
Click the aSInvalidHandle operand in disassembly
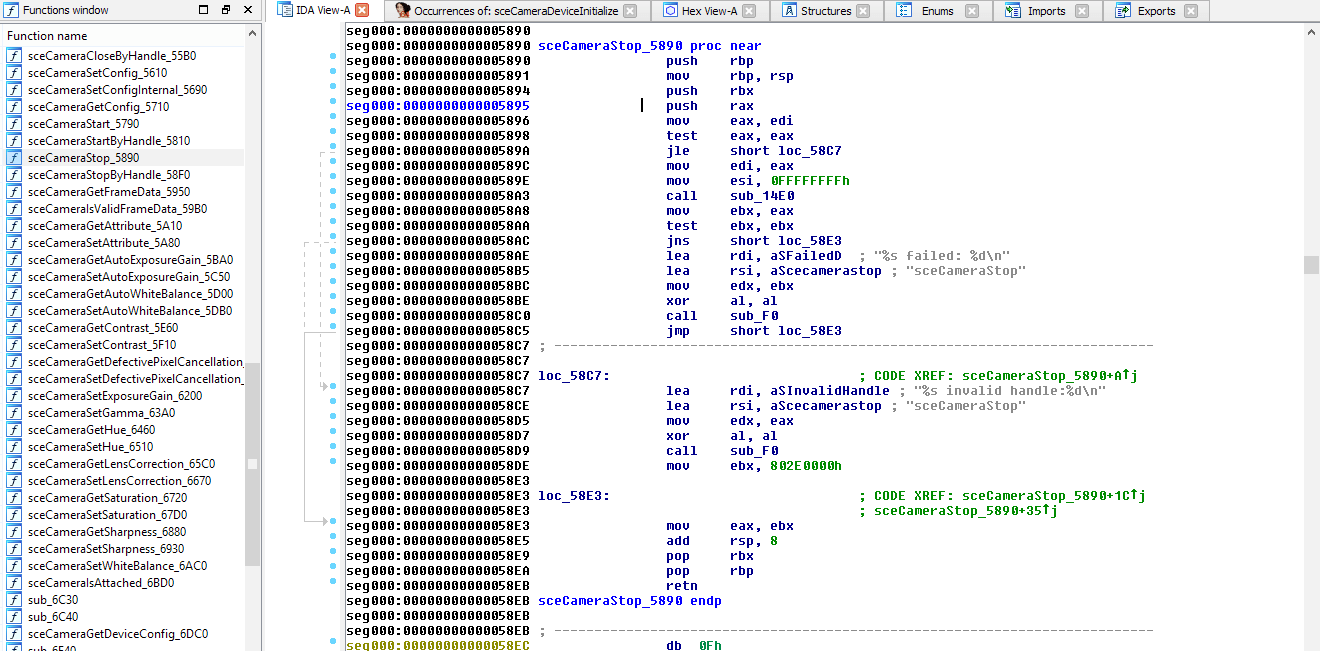(x=830, y=391)
